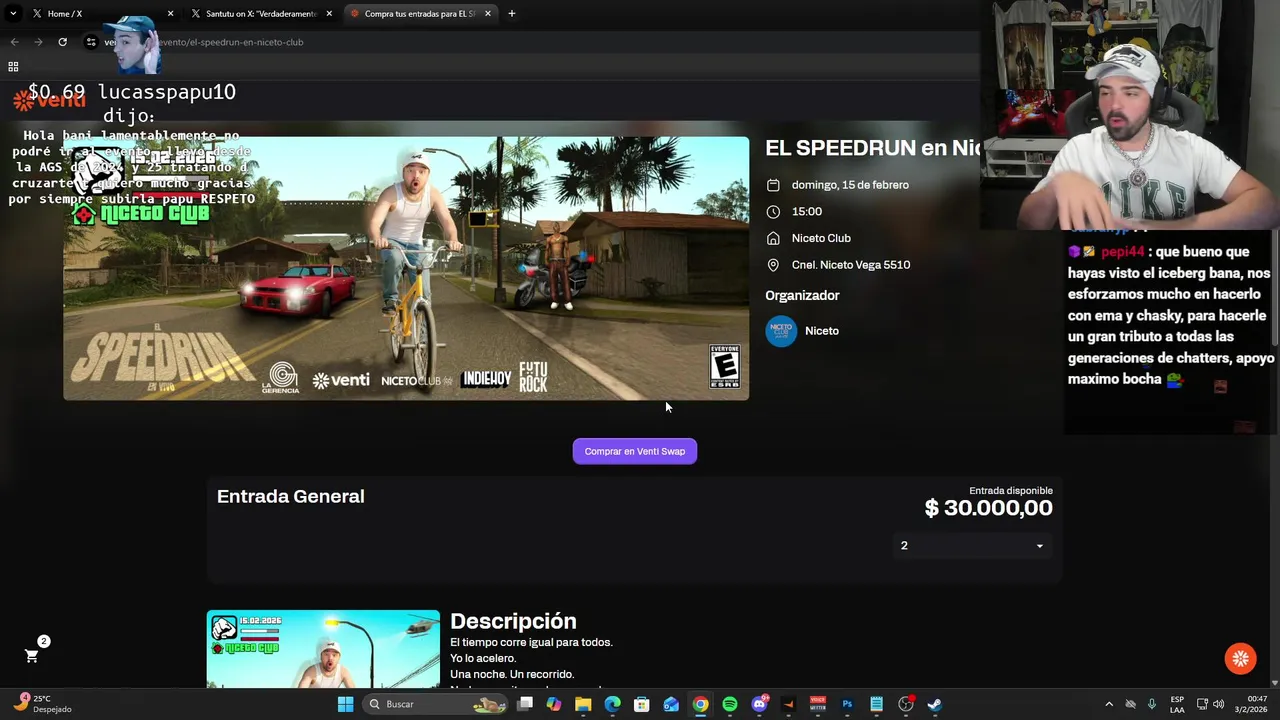Click the location pin beside Cnel. Niceto Vega 5510
Image resolution: width=1280 pixels, height=720 pixels.
(x=773, y=265)
